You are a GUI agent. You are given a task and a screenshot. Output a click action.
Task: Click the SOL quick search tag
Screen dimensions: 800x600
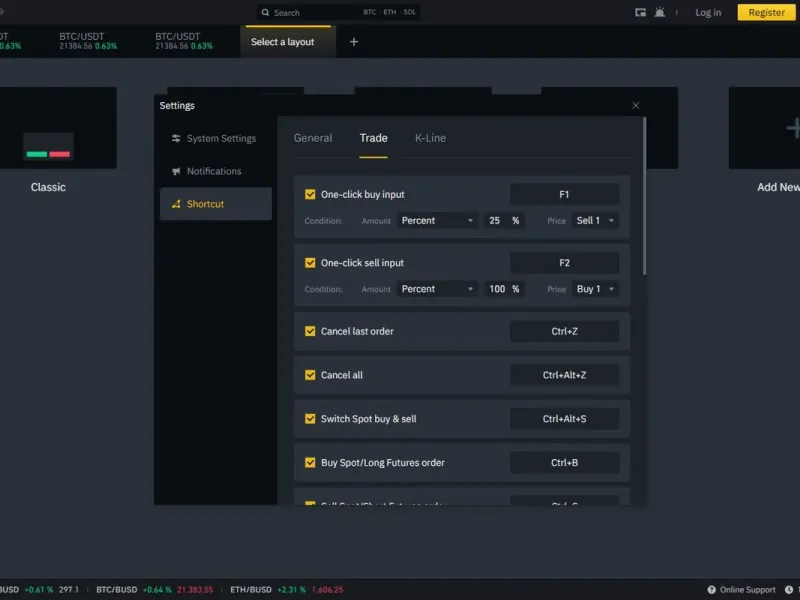(409, 12)
